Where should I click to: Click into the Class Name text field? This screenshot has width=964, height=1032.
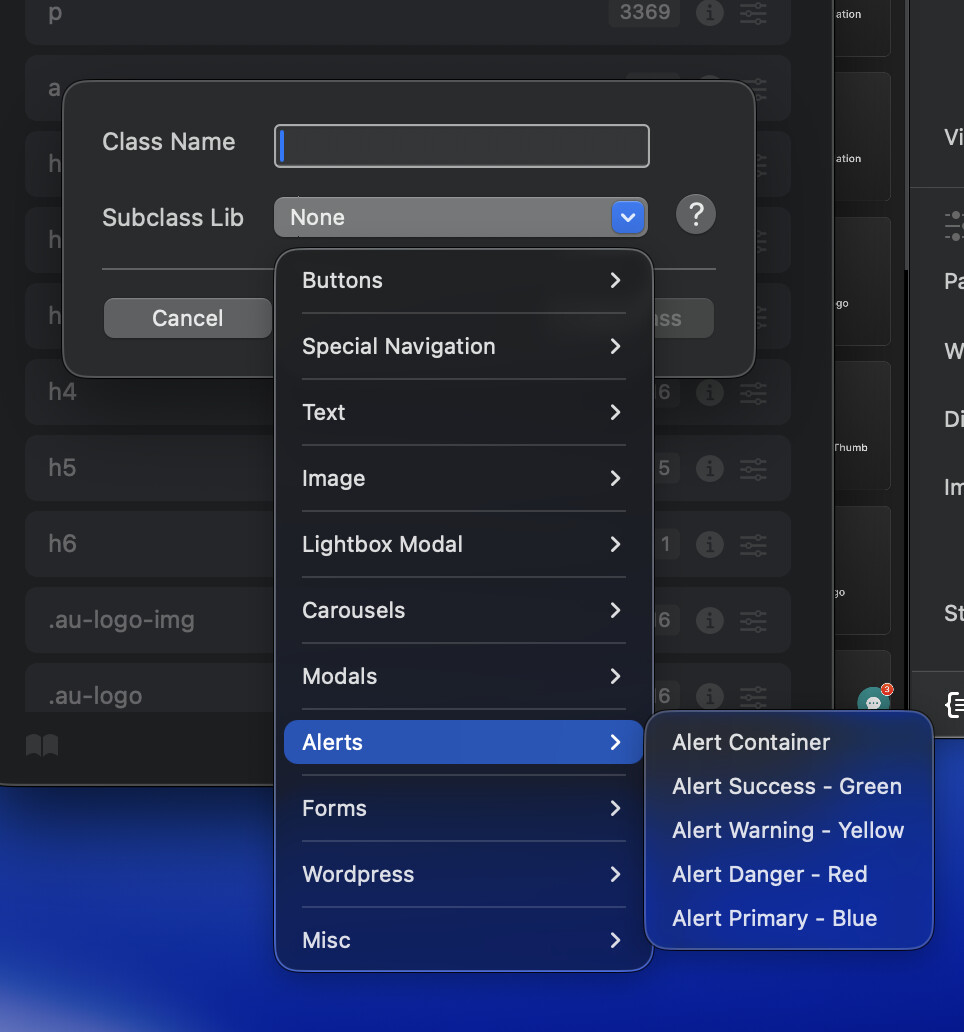(462, 146)
